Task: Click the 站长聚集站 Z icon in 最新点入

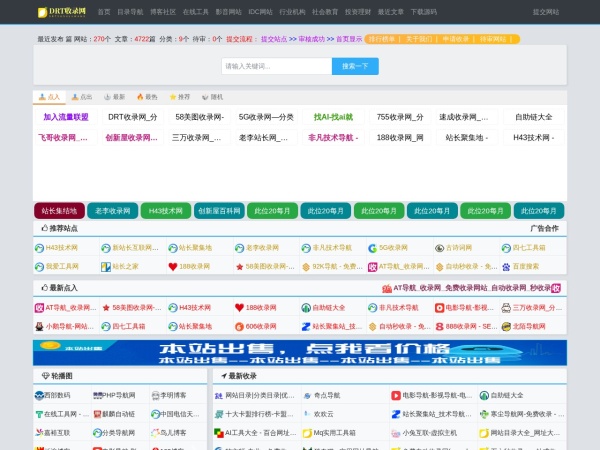Action: click(x=306, y=326)
